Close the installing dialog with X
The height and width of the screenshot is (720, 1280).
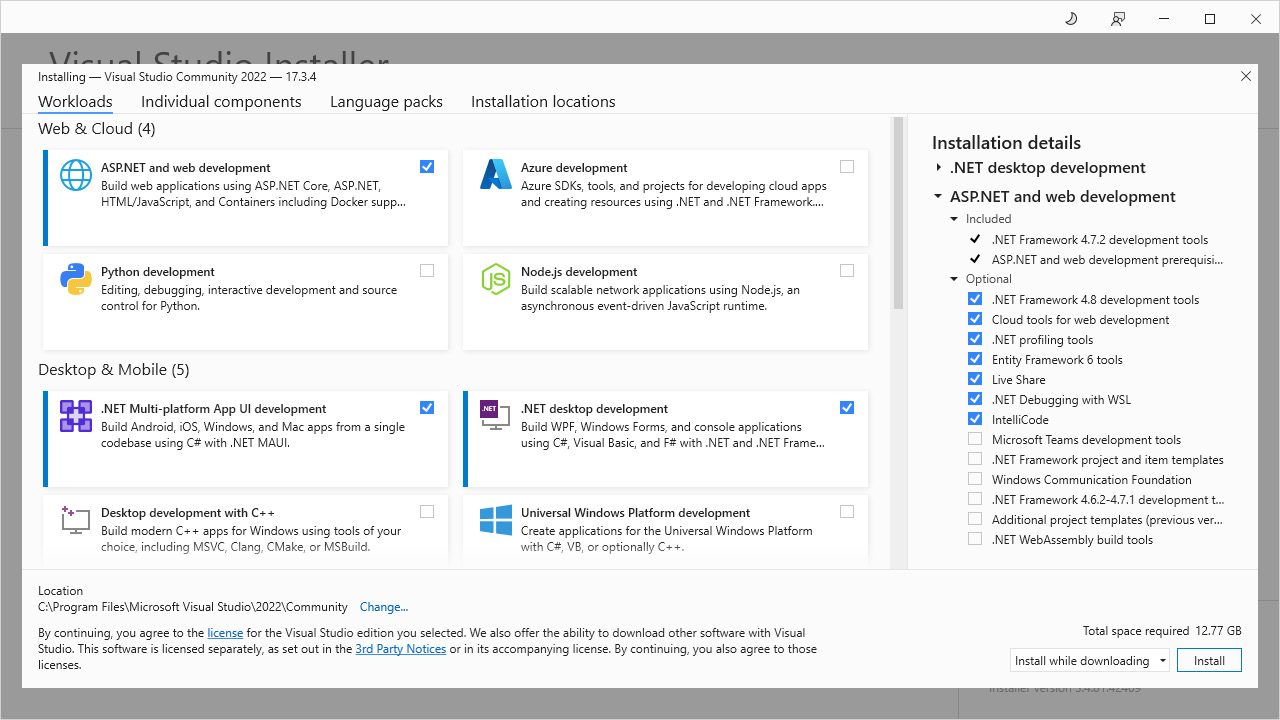pyautogui.click(x=1246, y=76)
